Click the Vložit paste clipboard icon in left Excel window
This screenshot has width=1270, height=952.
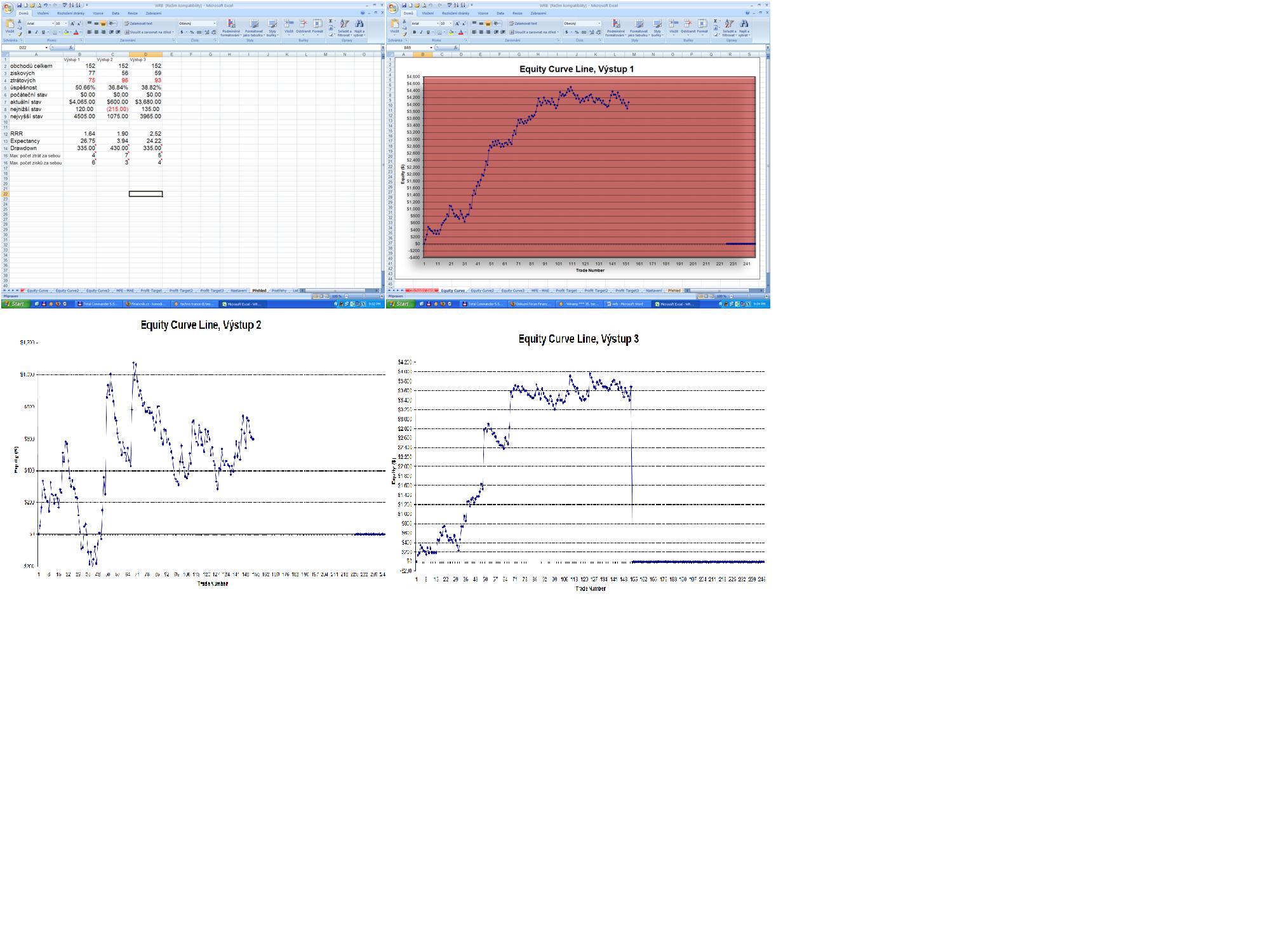pyautogui.click(x=10, y=24)
